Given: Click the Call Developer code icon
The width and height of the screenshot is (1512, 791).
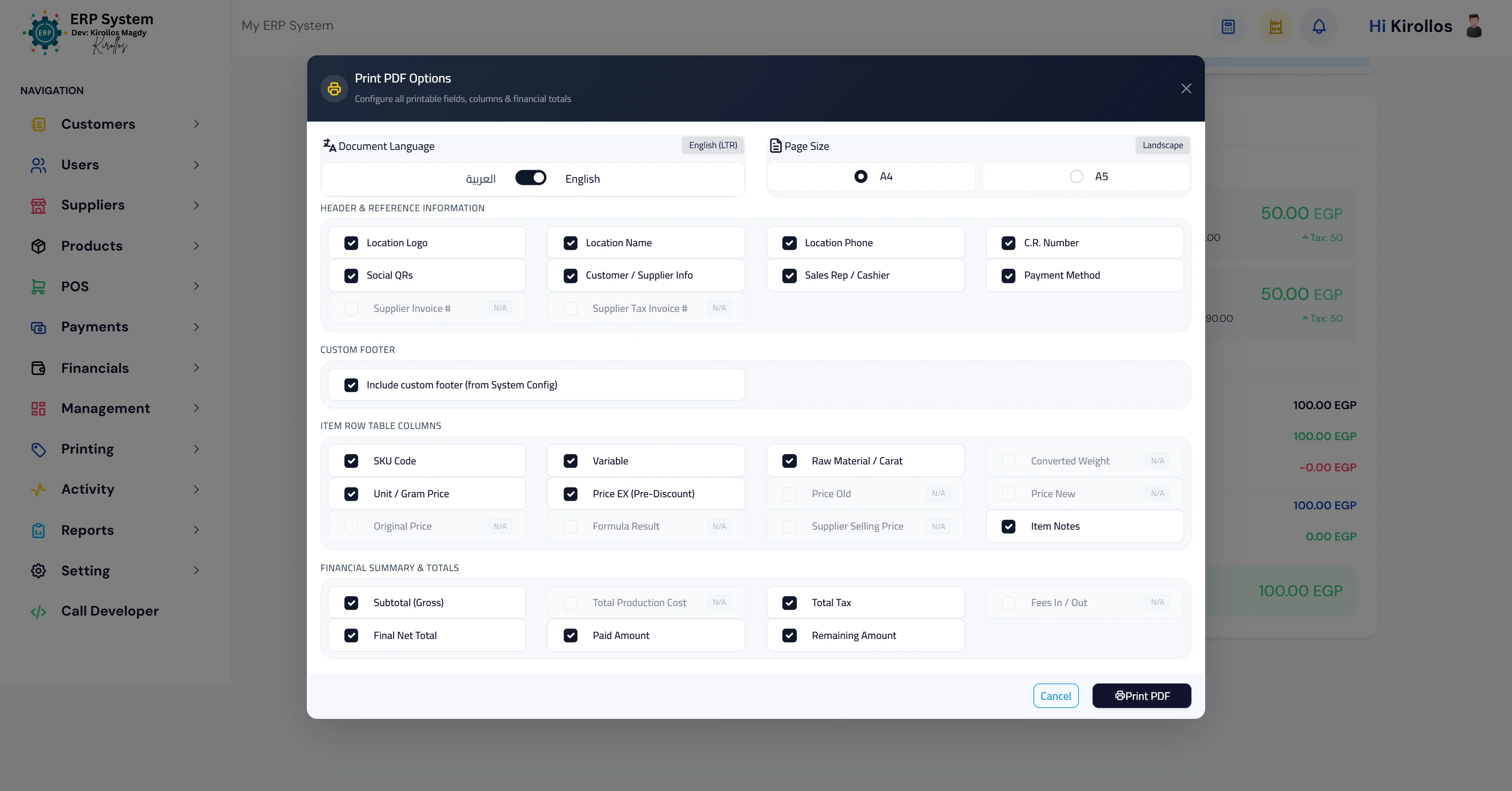Looking at the screenshot, I should click(x=38, y=611).
